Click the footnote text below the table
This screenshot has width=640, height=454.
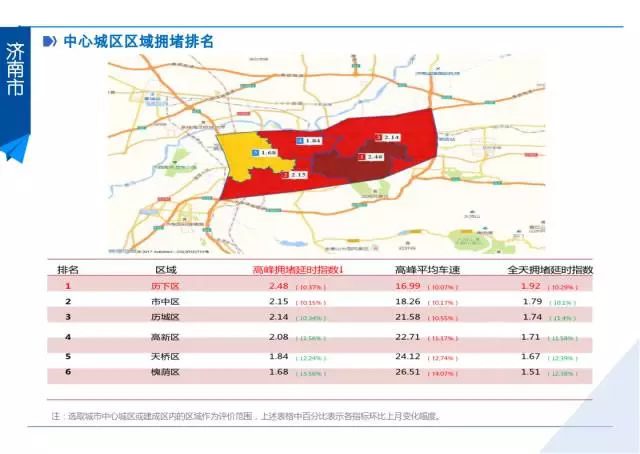point(245,415)
